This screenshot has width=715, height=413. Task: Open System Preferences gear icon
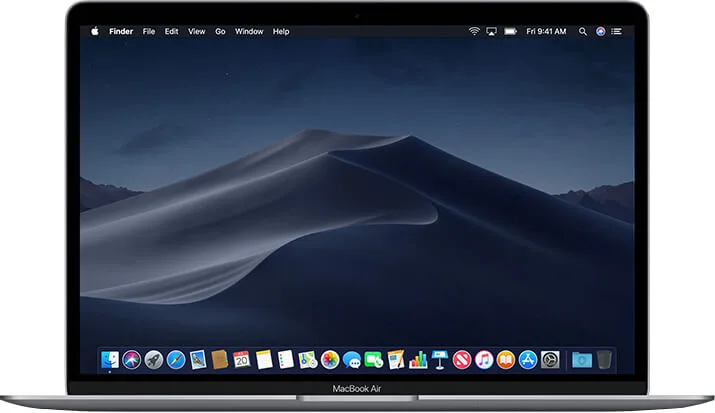tap(550, 360)
